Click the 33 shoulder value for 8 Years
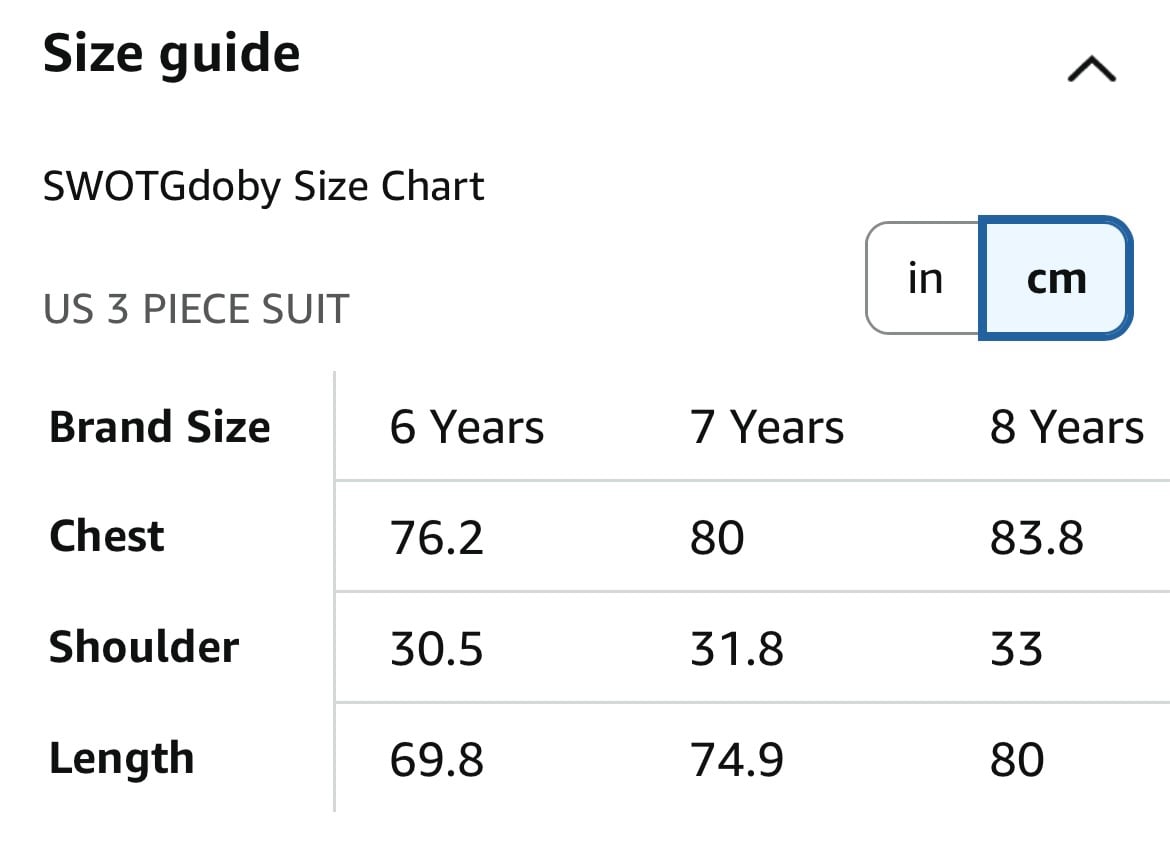The width and height of the screenshot is (1170, 849). pyautogui.click(x=1016, y=648)
